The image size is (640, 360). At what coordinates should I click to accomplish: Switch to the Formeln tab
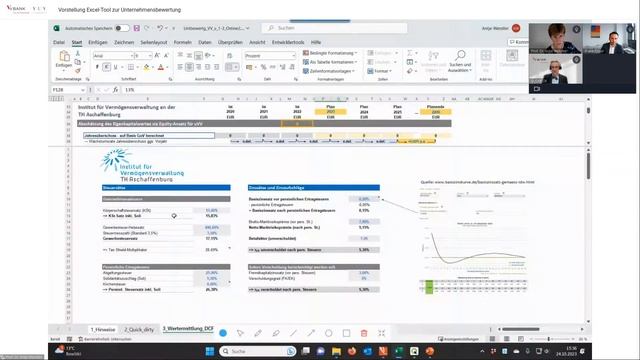[182, 42]
